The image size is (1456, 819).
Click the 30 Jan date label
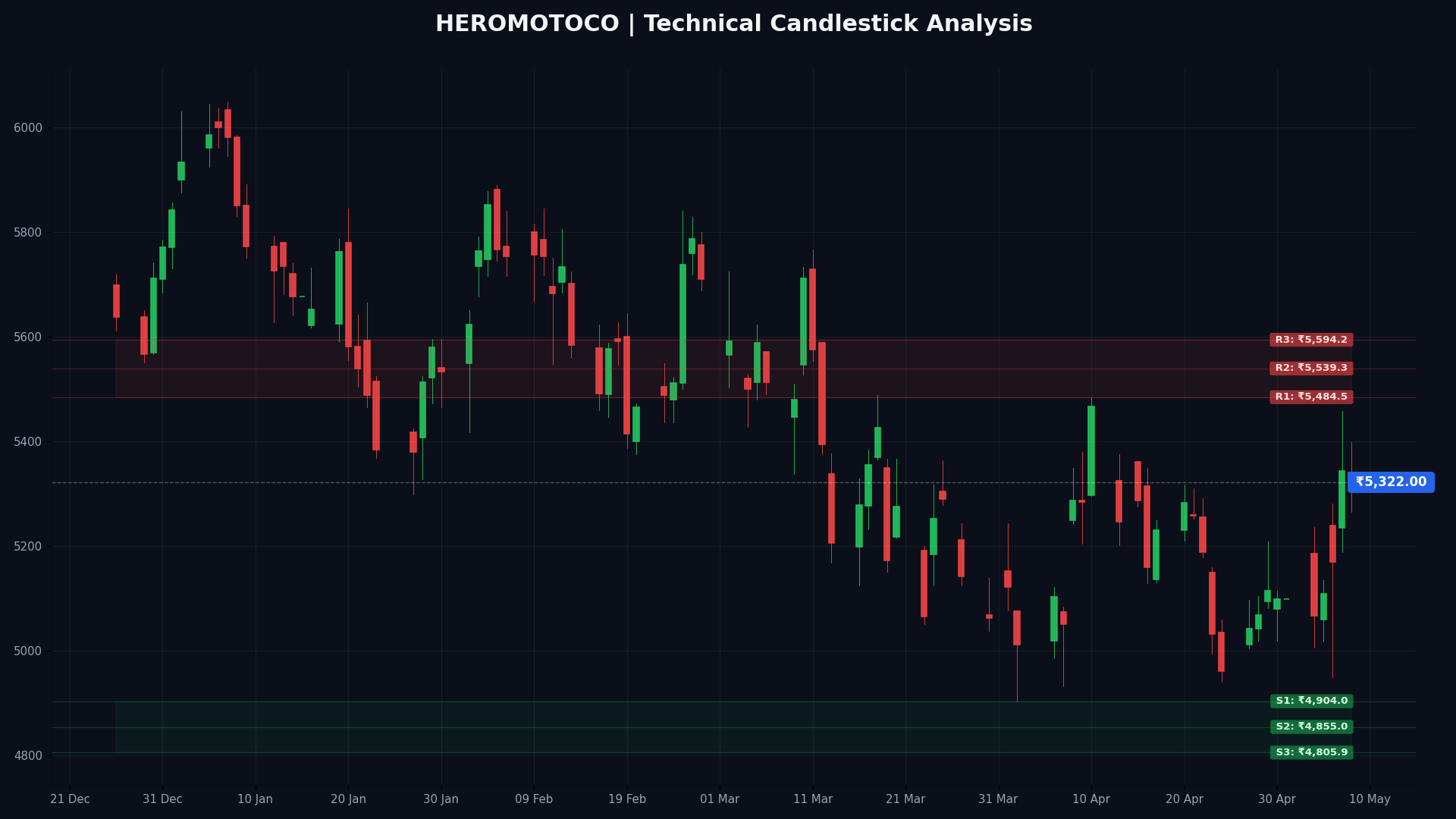[x=441, y=799]
